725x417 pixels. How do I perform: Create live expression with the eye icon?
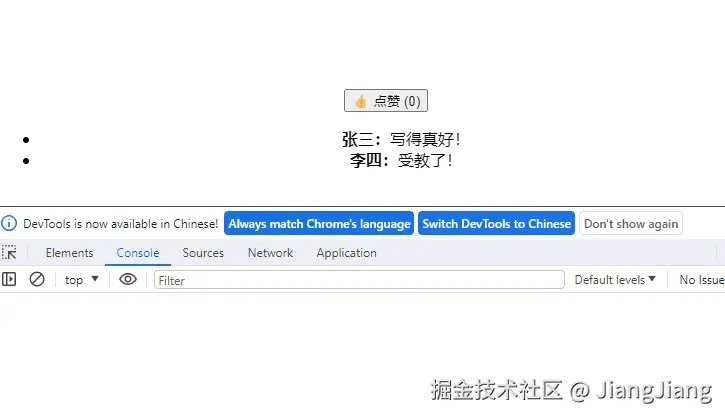click(128, 279)
